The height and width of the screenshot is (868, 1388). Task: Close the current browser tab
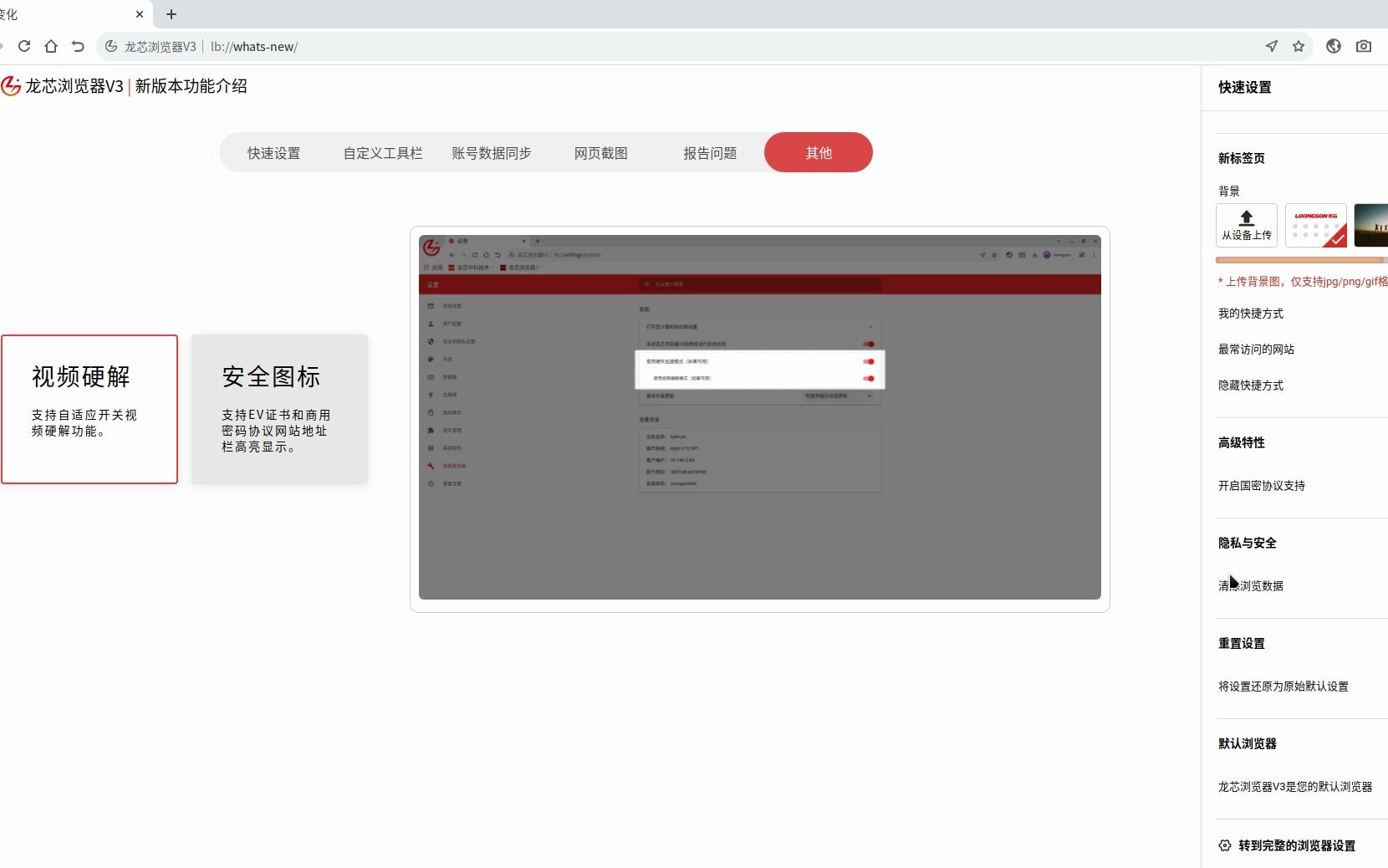click(x=140, y=14)
